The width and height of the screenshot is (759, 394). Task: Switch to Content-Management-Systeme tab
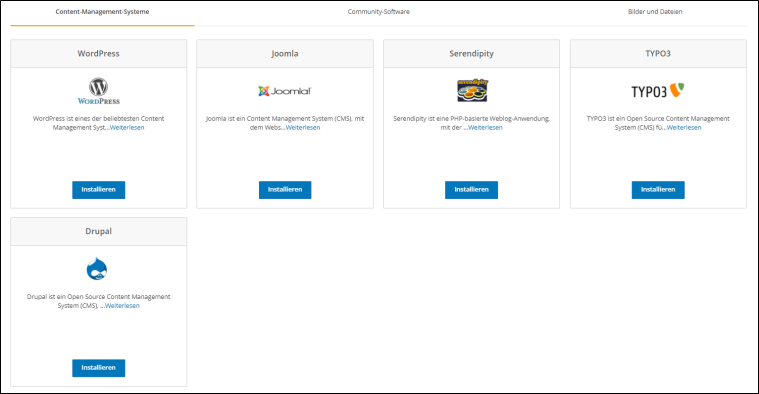[x=102, y=12]
